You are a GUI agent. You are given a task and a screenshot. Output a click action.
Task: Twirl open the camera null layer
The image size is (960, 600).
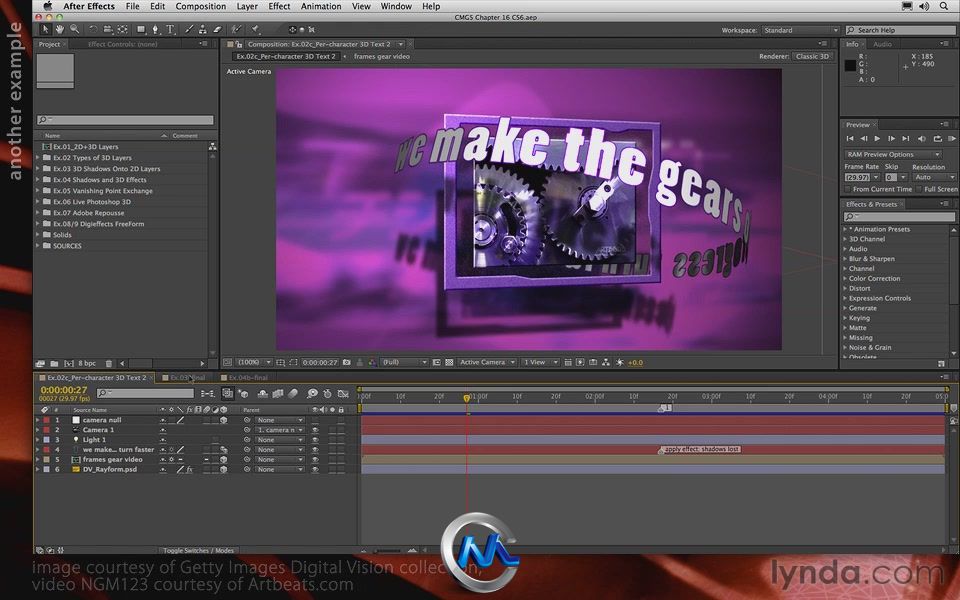tap(38, 420)
